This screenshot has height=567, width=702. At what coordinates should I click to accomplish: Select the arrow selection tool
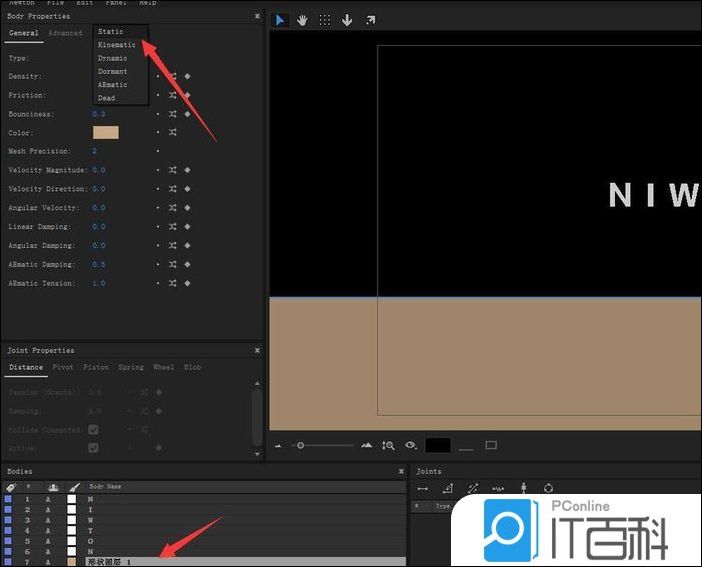tap(280, 20)
